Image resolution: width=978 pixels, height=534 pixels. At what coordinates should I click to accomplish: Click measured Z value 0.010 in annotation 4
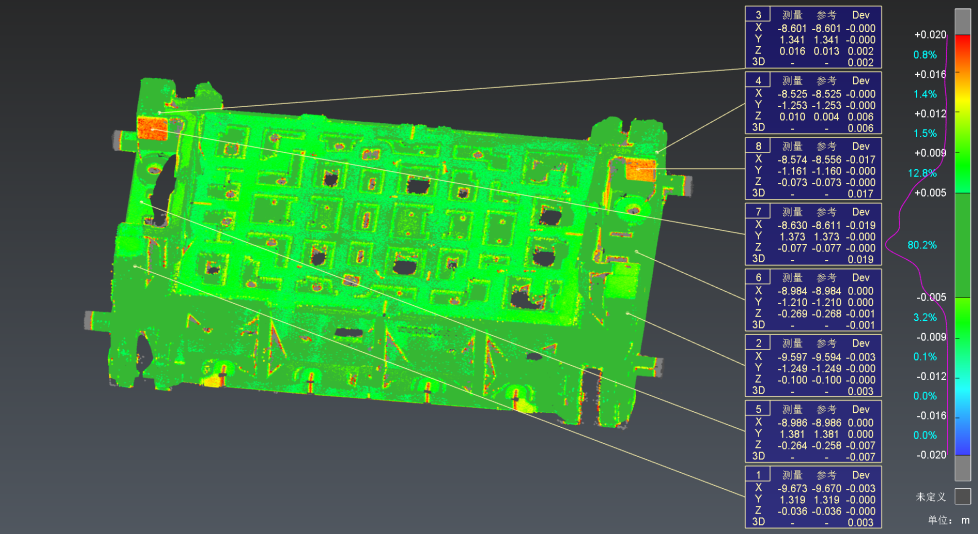tap(792, 117)
